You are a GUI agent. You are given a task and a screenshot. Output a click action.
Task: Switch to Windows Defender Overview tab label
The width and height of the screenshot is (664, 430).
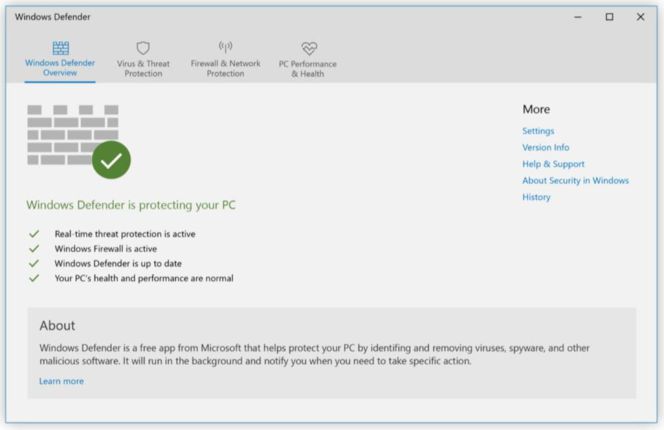(x=60, y=68)
